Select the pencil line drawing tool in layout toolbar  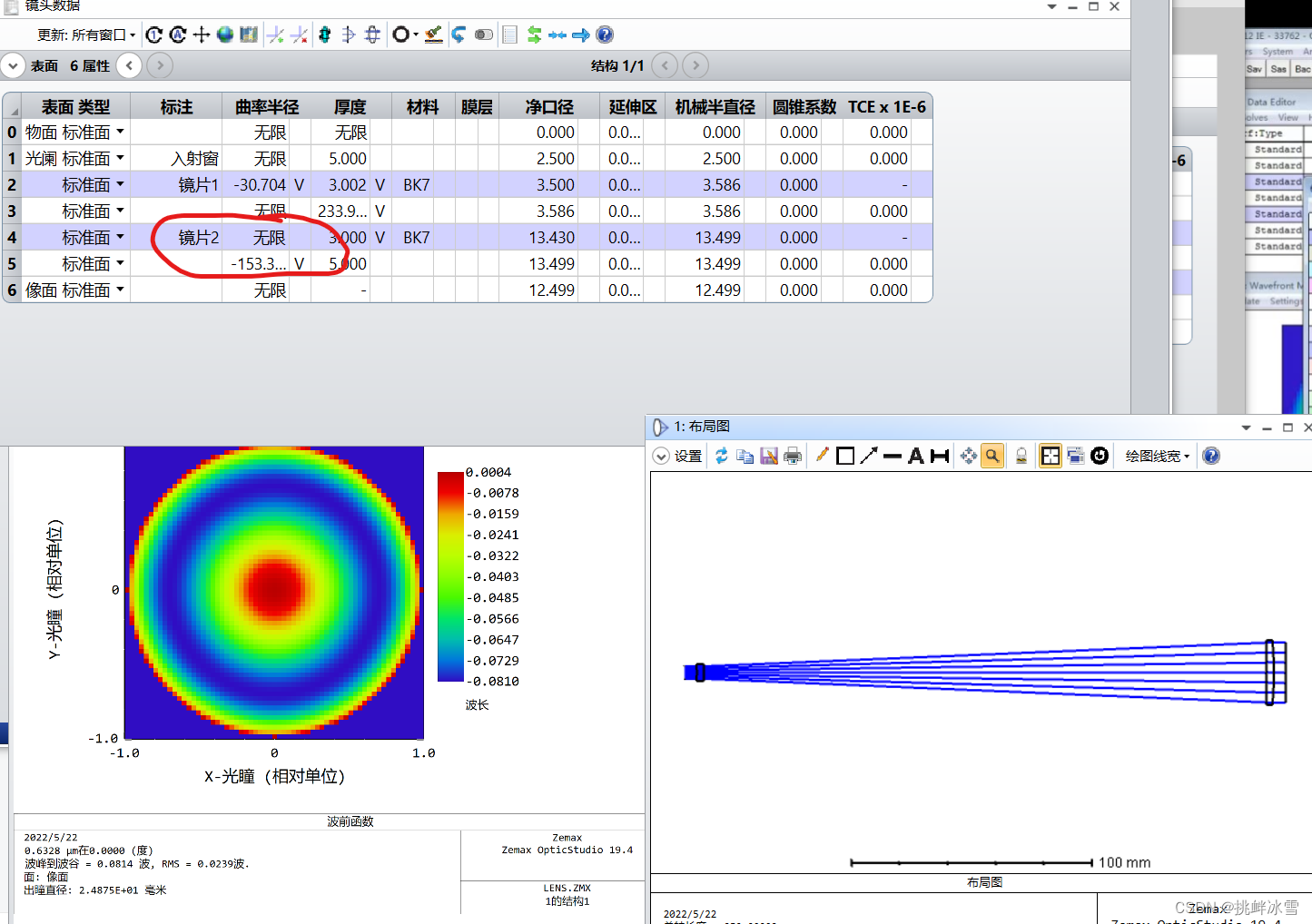tap(822, 456)
